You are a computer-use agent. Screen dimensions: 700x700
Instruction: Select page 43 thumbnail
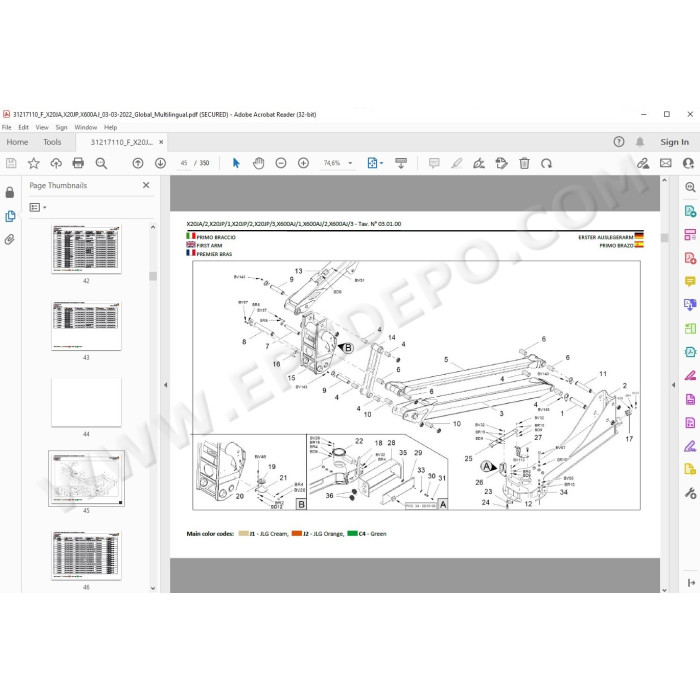[86, 326]
